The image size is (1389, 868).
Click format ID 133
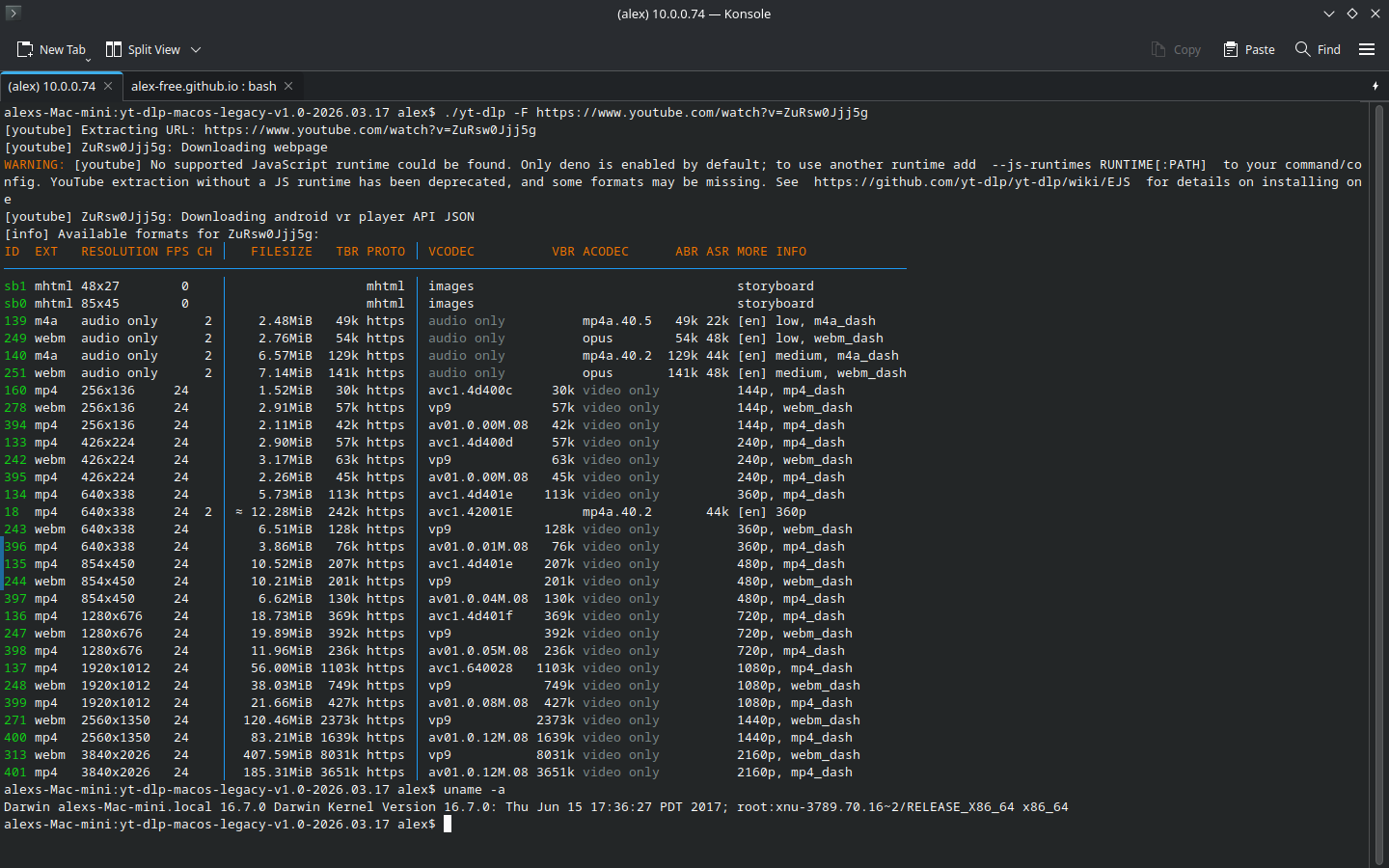tap(15, 443)
